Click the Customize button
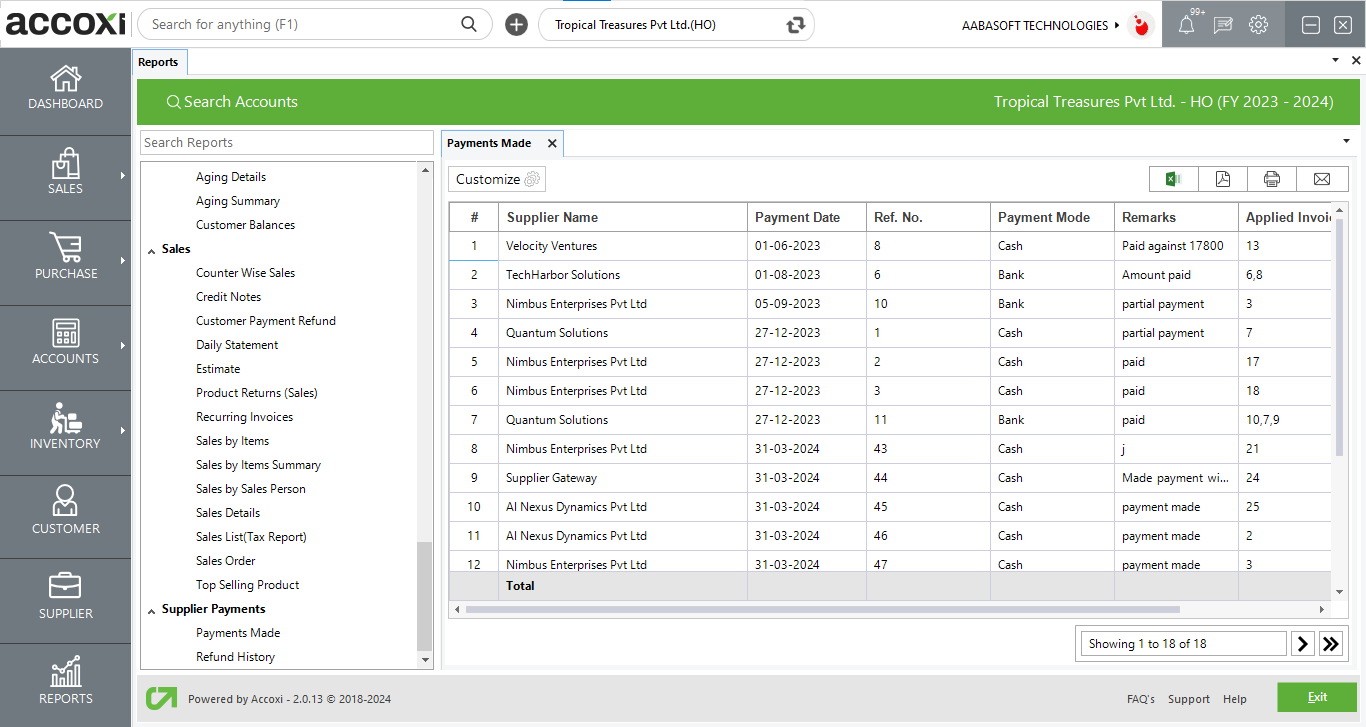This screenshot has height=727, width=1366. click(497, 179)
